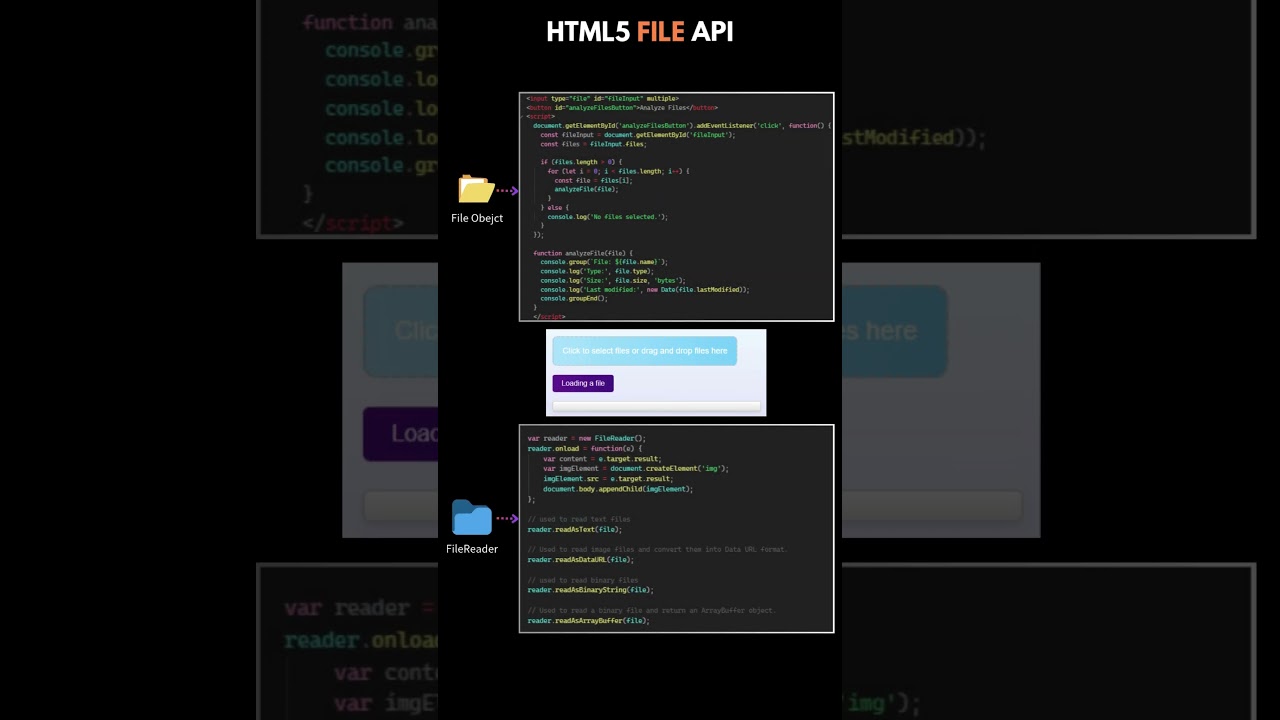Viewport: 1280px width, 720px height.
Task: Click the empty progress bar under 'Loading a file'
Action: tap(657, 406)
